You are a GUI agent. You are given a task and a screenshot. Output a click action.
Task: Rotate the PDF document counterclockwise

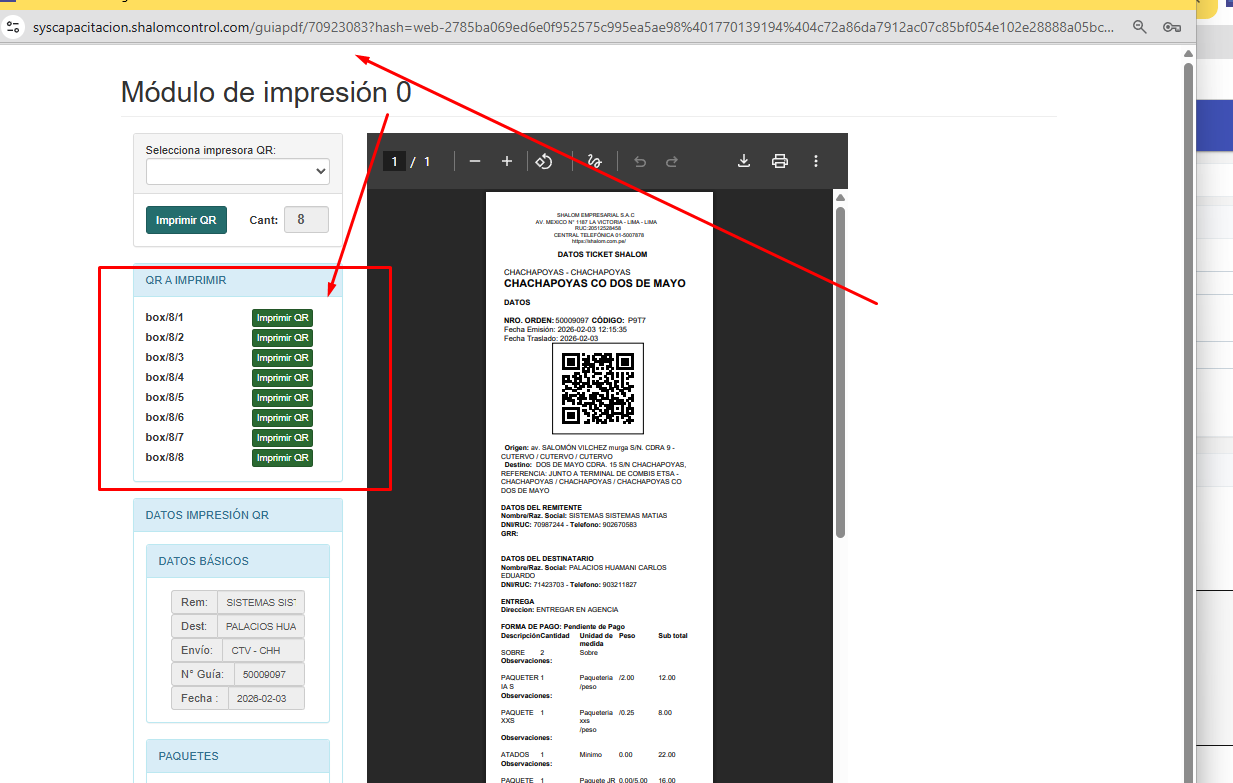click(x=544, y=161)
